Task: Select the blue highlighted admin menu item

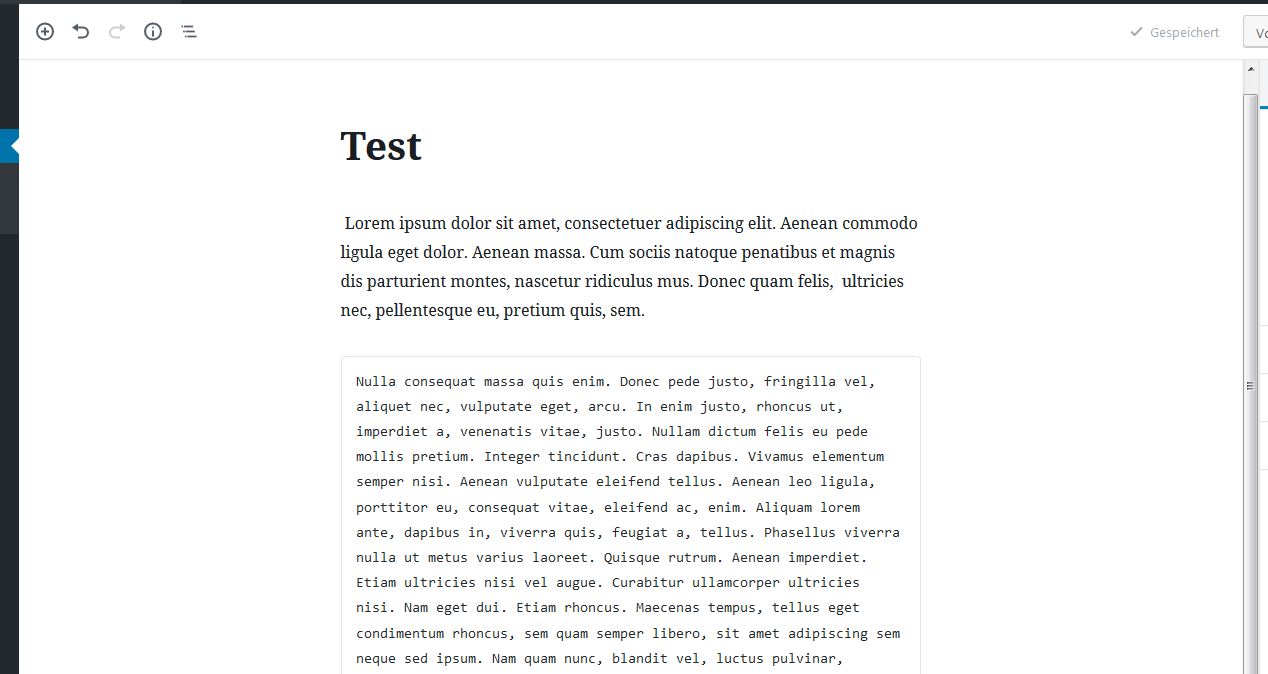Action: point(9,146)
